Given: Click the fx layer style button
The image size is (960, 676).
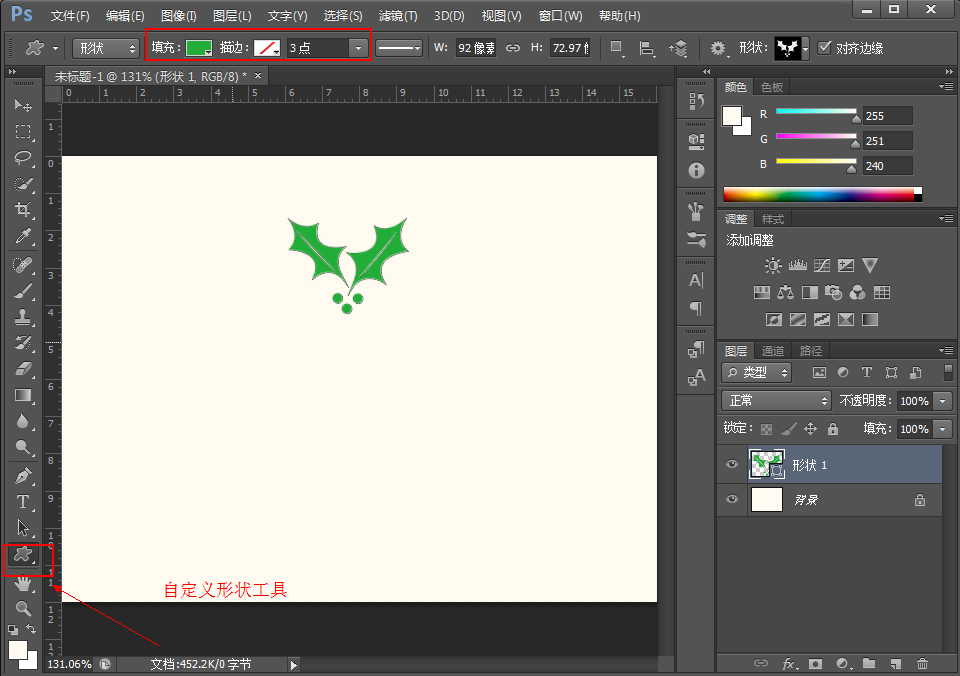Looking at the screenshot, I should click(788, 663).
